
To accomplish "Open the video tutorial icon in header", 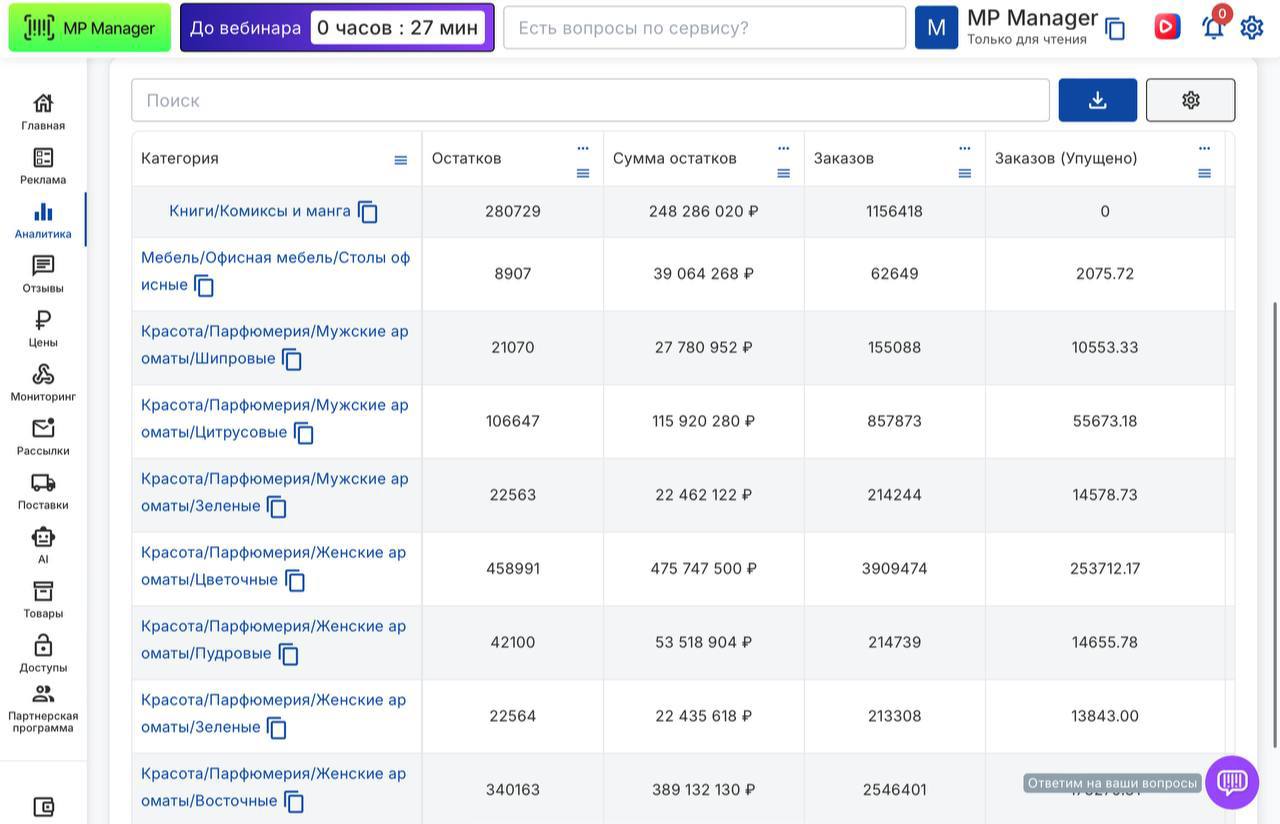I will (1166, 27).
